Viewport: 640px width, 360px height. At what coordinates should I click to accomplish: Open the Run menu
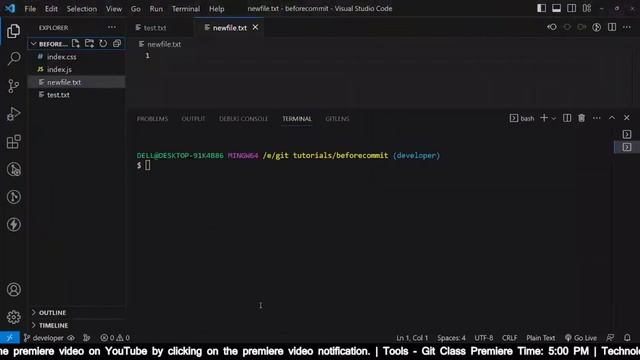[x=156, y=9]
